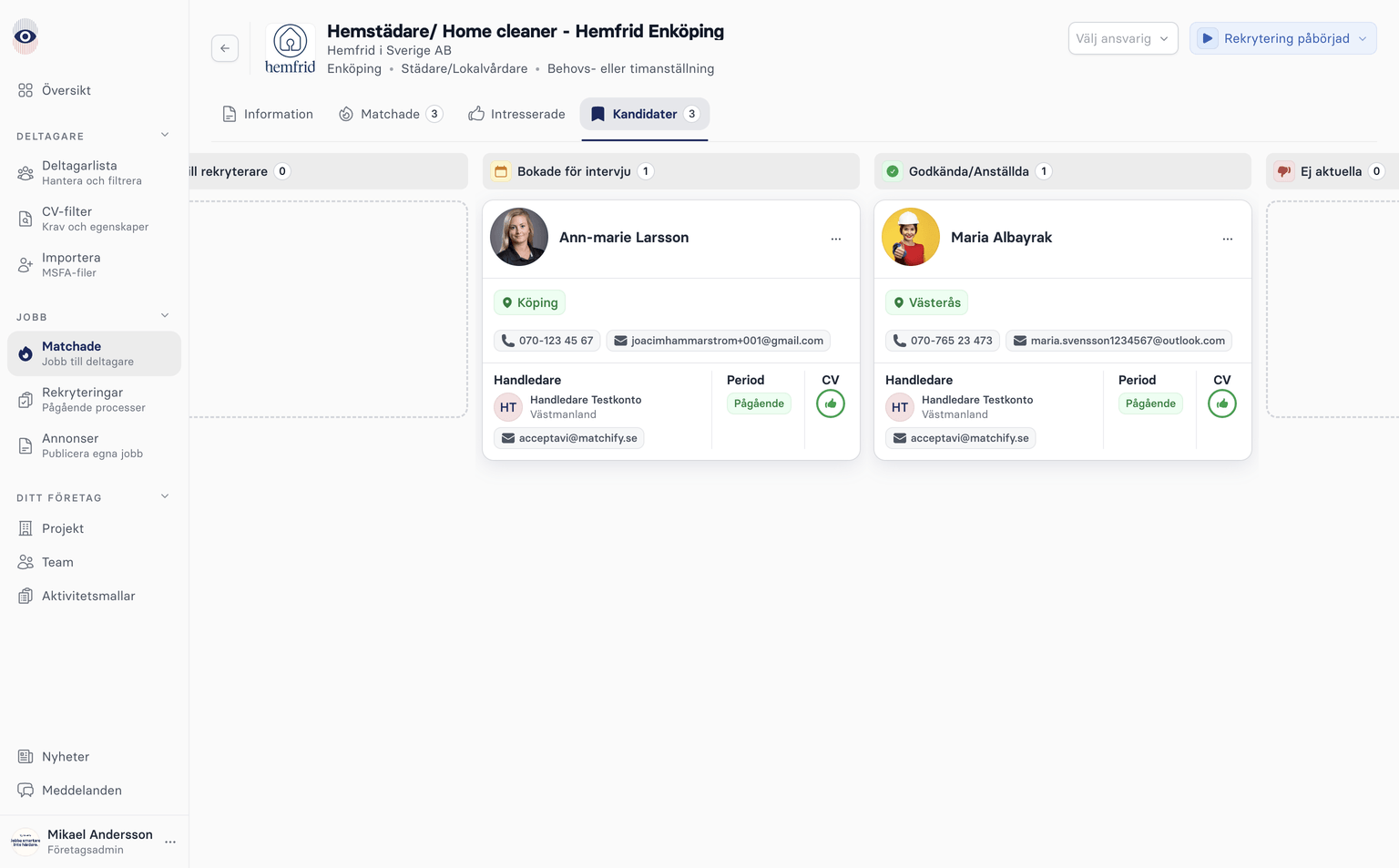The image size is (1399, 868).
Task: Open the Rekrytering påbörjad status dropdown
Action: [1282, 38]
